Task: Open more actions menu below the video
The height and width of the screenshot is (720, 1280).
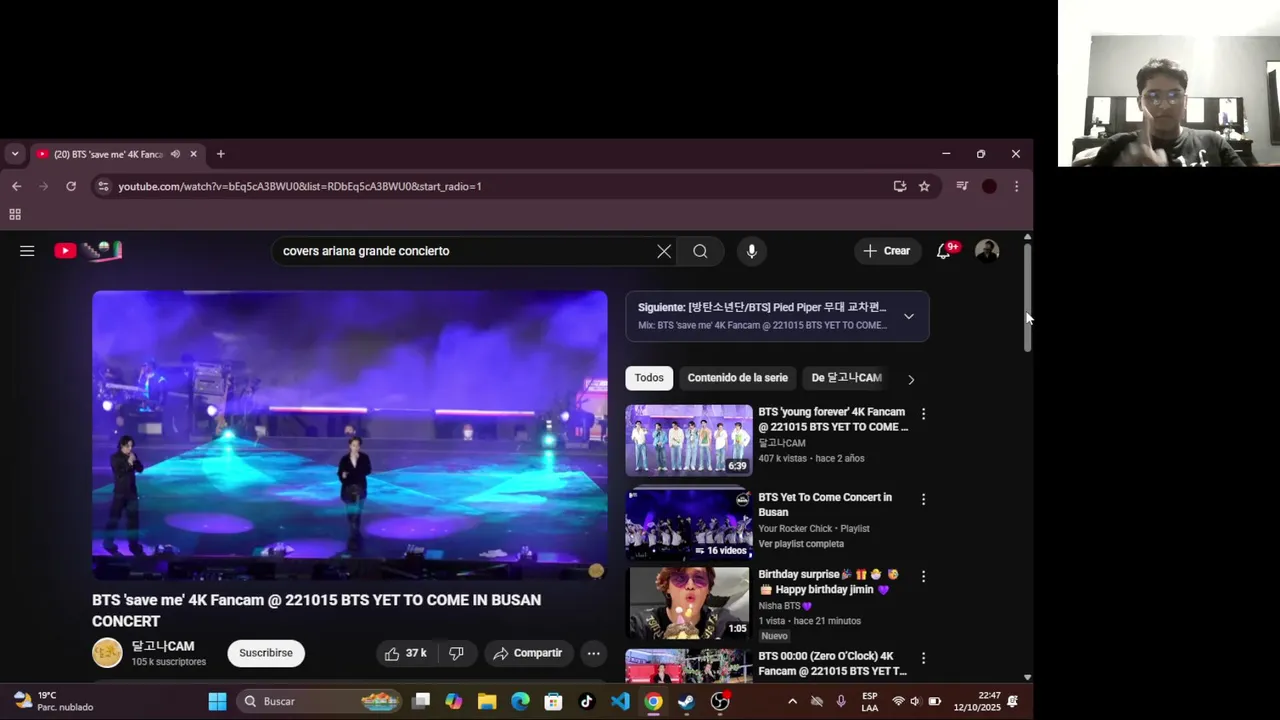Action: click(593, 653)
